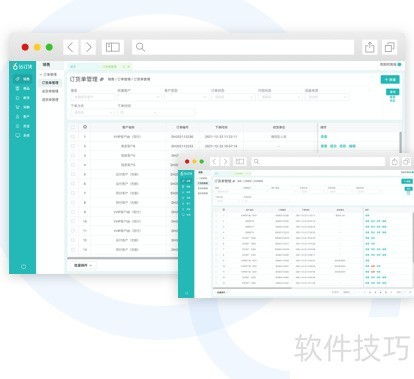The image size is (414, 379).
Task: Go forward using front window's right arrow
Action: [x=225, y=162]
